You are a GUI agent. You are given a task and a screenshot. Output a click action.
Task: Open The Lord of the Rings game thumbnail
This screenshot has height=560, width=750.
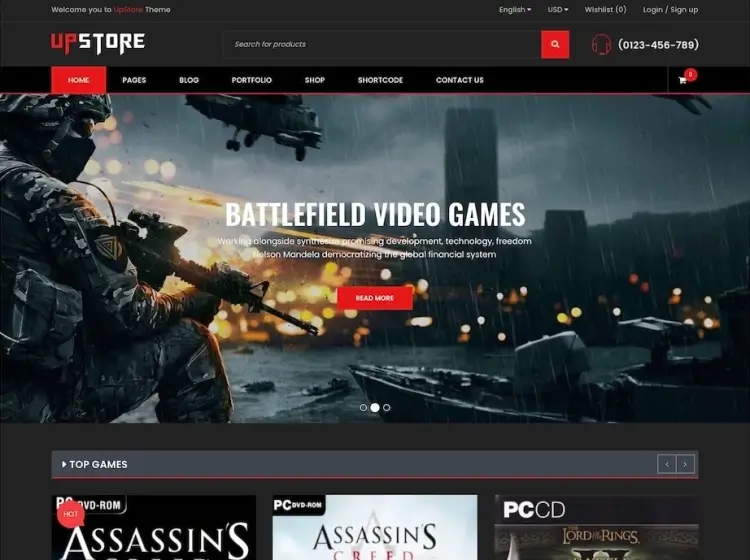click(596, 528)
